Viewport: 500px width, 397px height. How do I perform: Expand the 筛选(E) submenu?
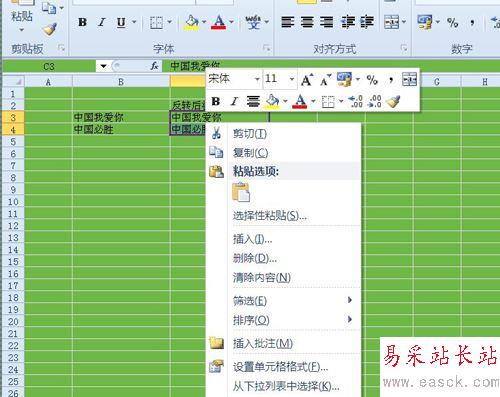[x=283, y=301]
